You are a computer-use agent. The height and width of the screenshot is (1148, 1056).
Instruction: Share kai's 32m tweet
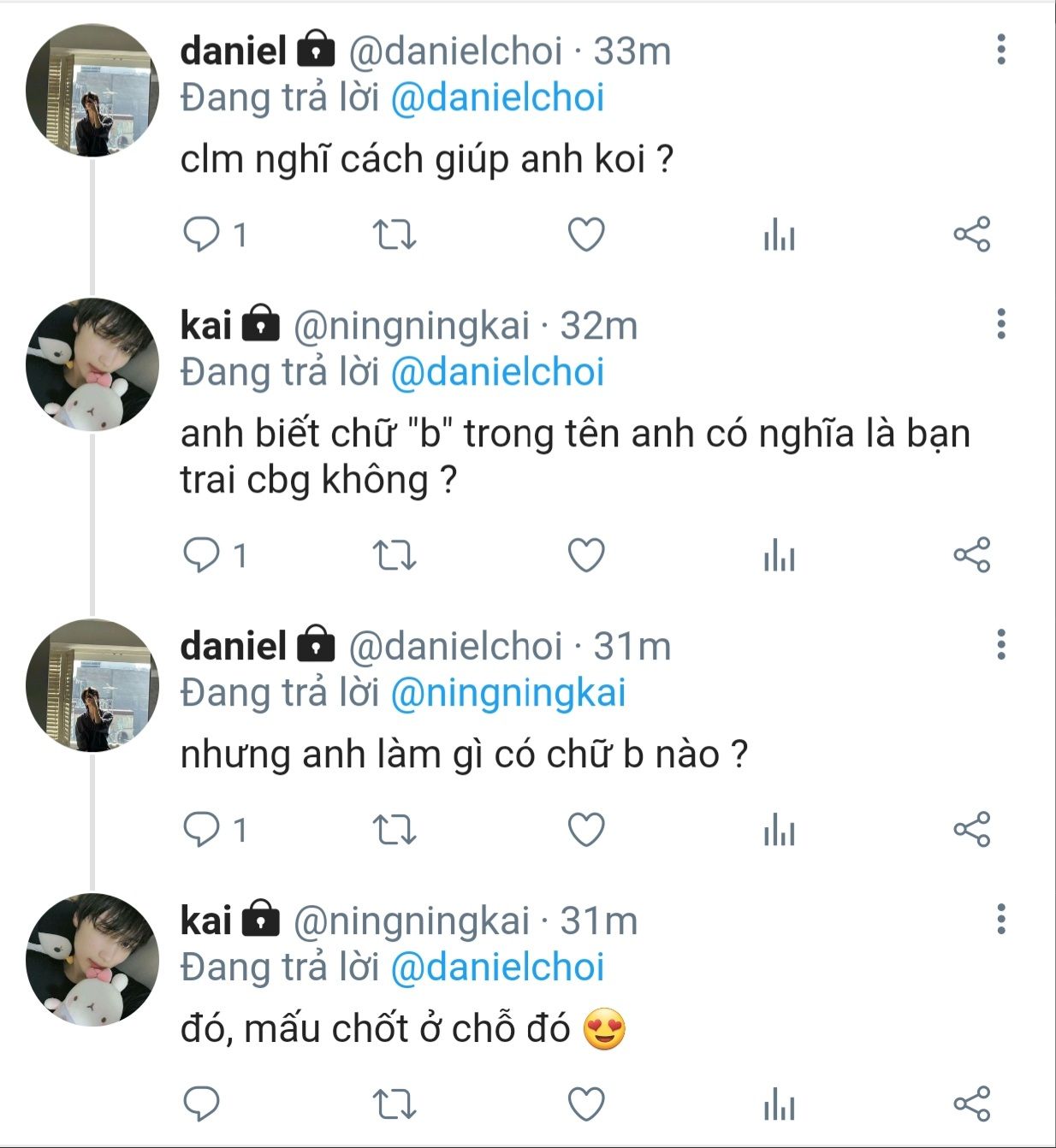click(971, 555)
